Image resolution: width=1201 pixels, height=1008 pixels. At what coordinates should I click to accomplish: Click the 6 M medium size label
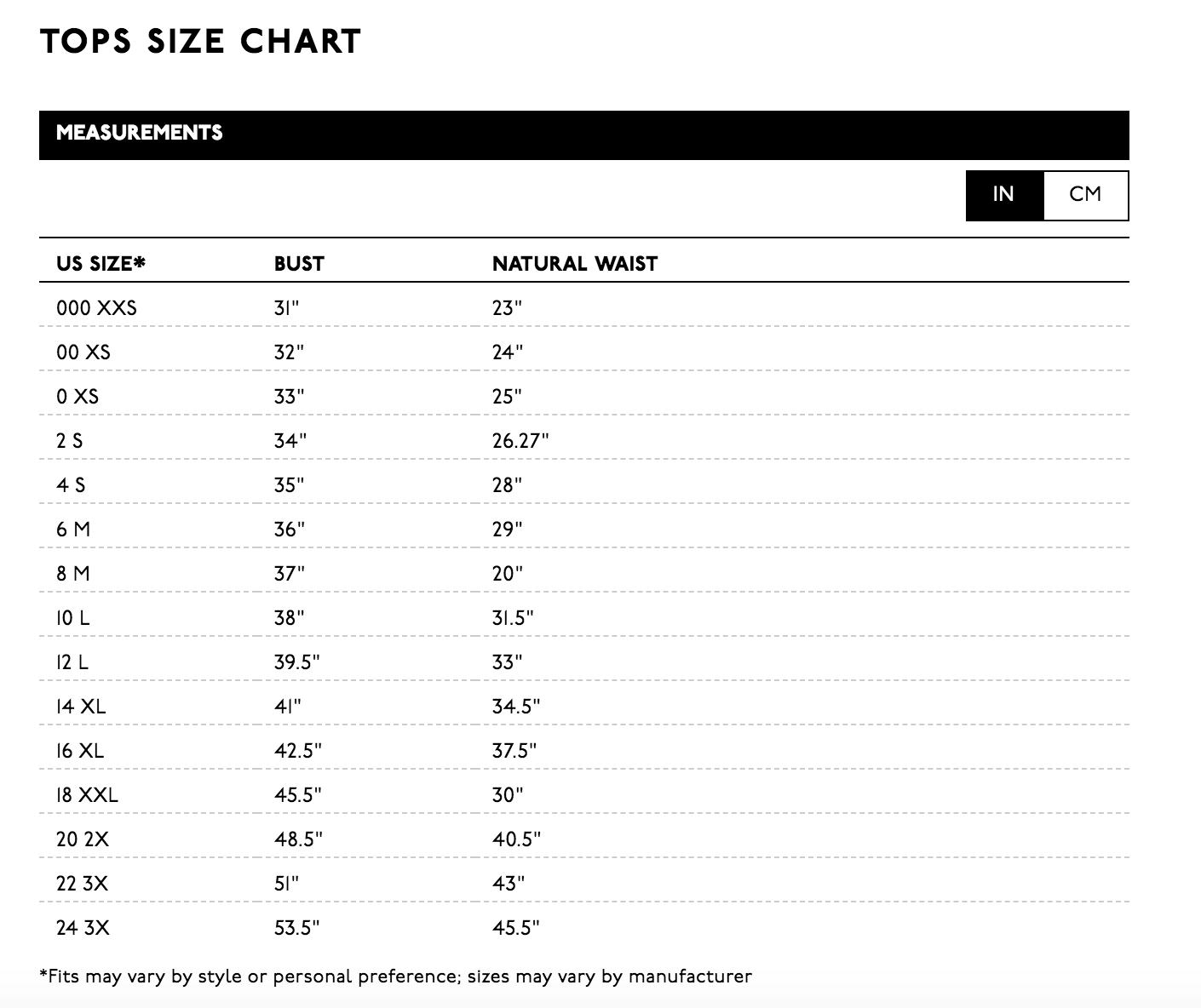[78, 529]
